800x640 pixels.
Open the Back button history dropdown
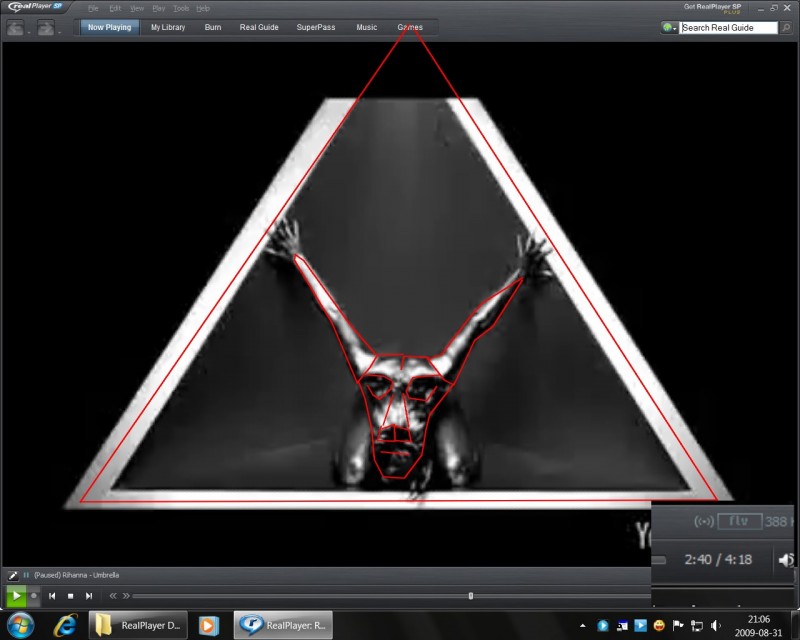coord(29,32)
